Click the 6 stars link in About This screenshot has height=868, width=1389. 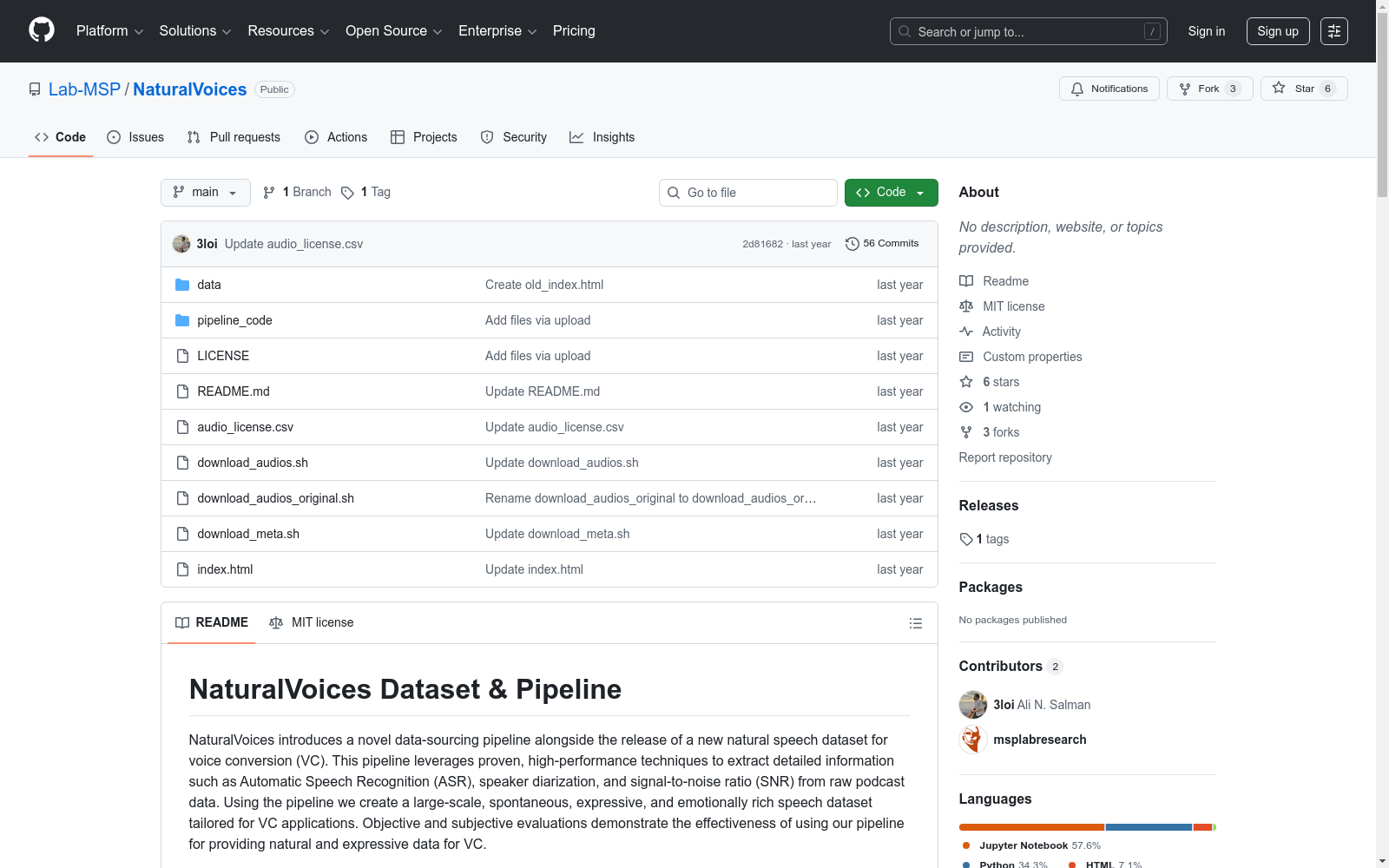(x=1001, y=382)
